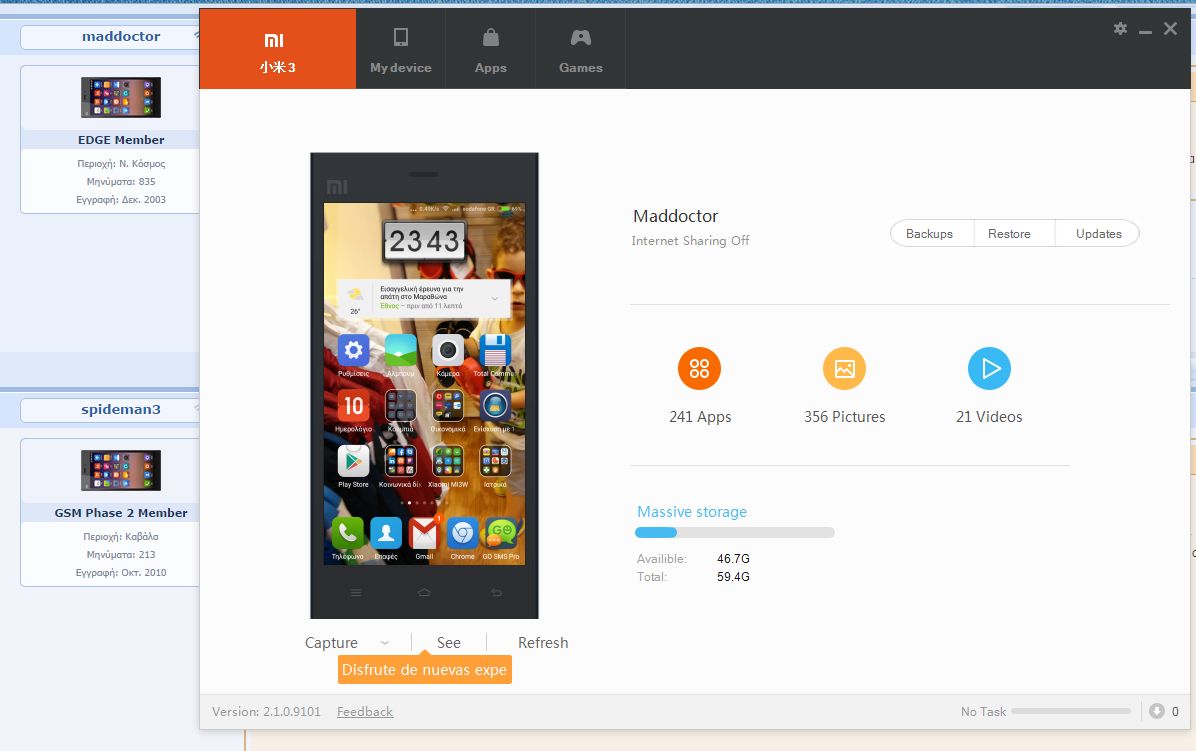The width and height of the screenshot is (1196, 751).
Task: Select the orange Mi device tab
Action: [x=277, y=50]
